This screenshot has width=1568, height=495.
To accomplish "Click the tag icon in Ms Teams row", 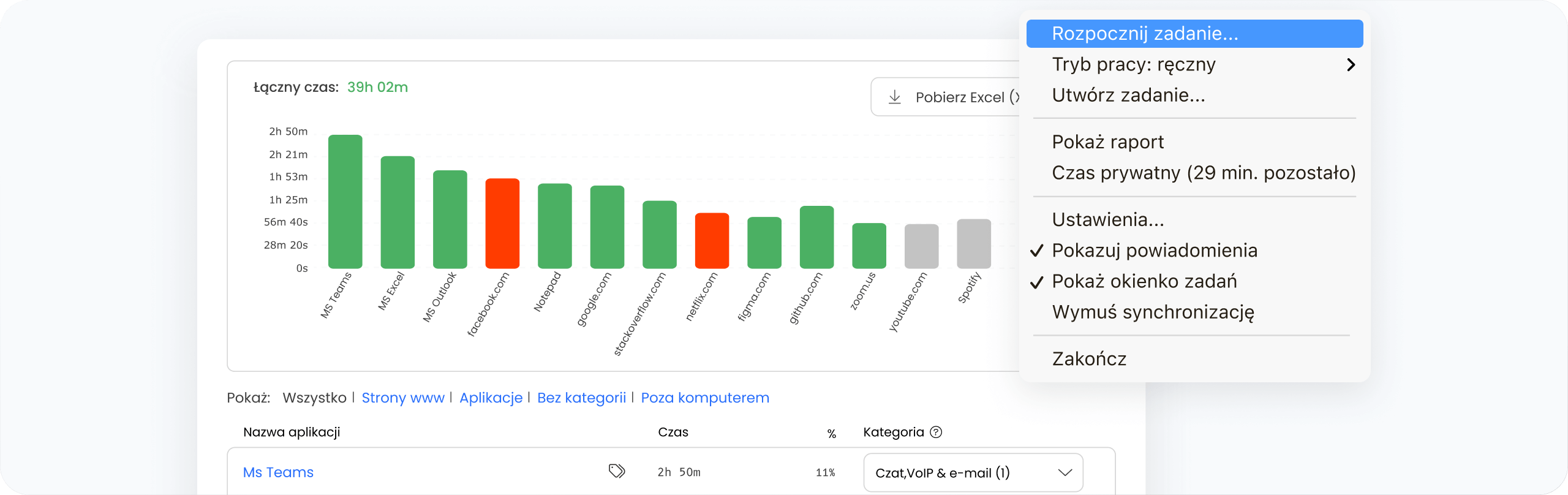I will 616,470.
